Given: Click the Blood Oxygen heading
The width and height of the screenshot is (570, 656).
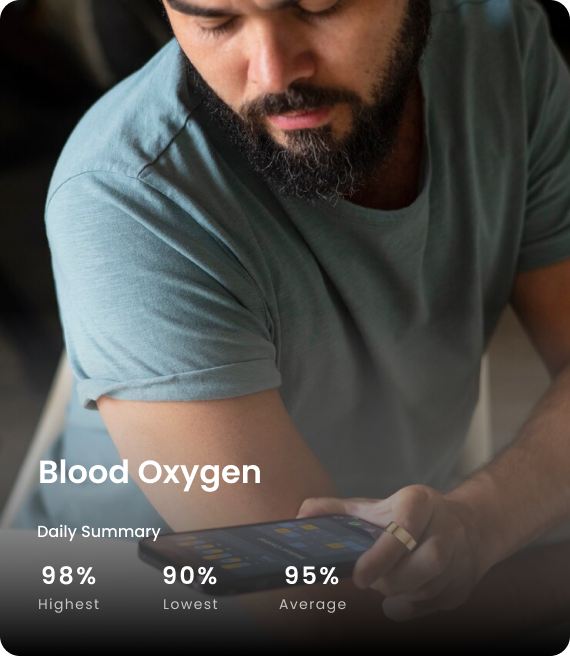Looking at the screenshot, I should point(150,474).
